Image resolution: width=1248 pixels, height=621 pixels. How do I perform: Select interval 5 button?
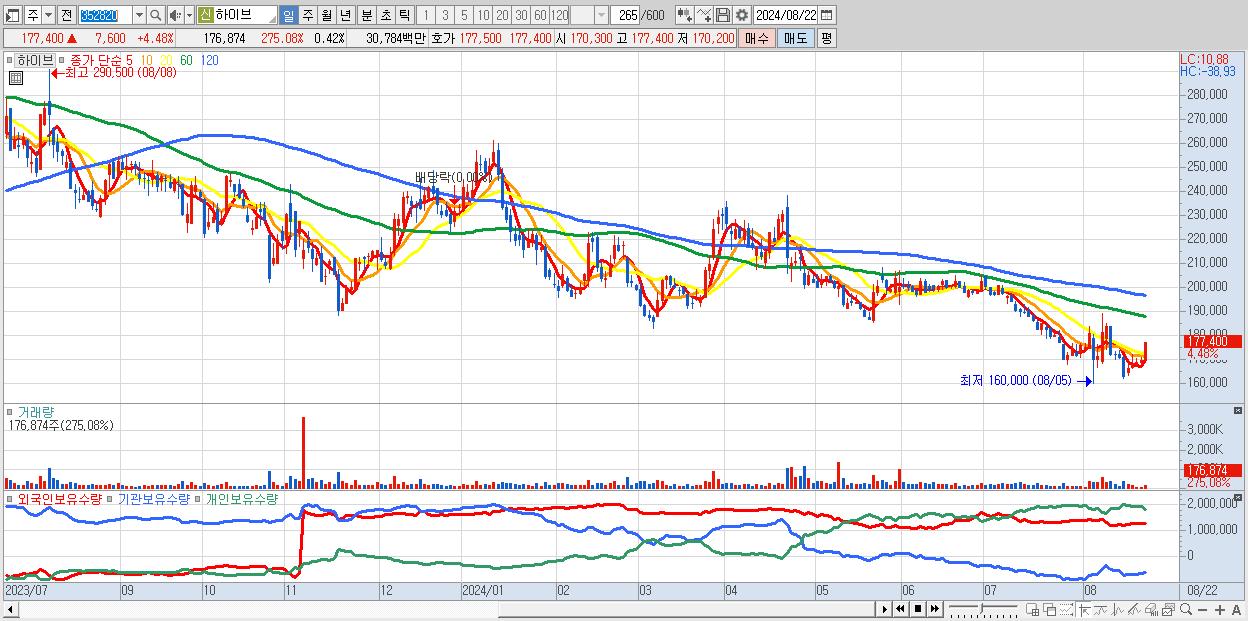coord(464,15)
